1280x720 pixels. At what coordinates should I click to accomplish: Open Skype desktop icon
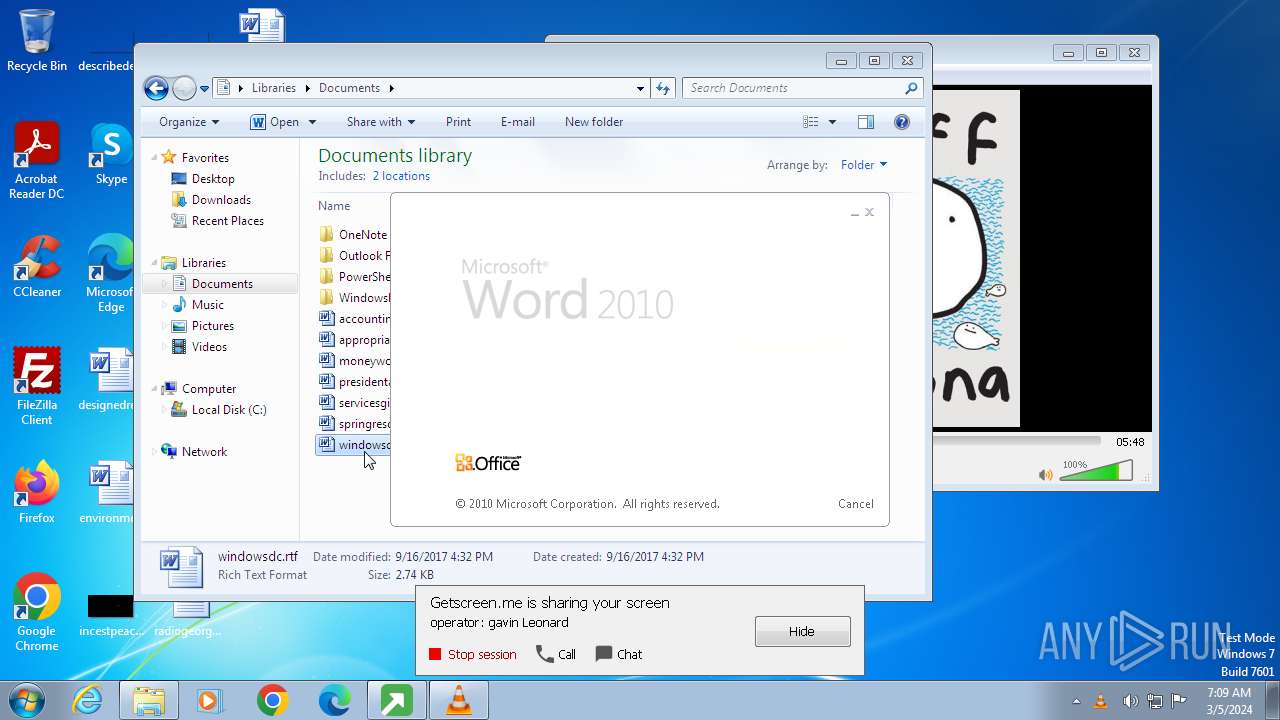tap(111, 154)
